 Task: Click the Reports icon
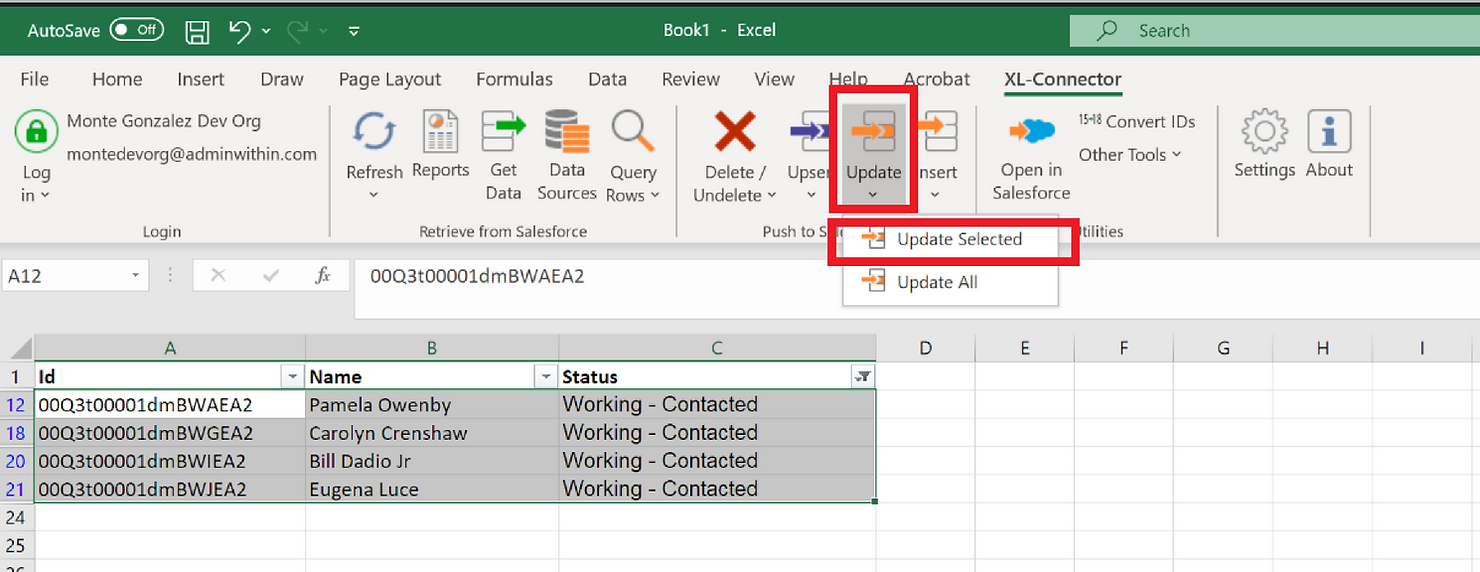click(440, 132)
